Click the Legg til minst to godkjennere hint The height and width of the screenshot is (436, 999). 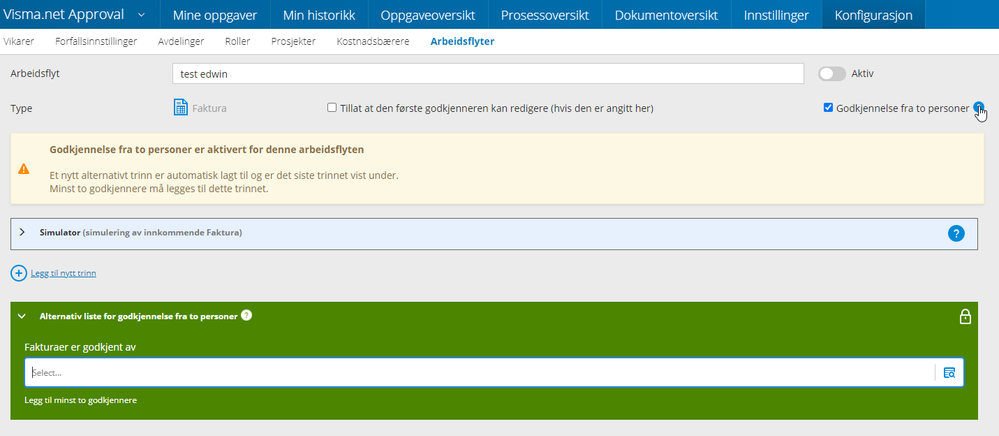[x=81, y=400]
